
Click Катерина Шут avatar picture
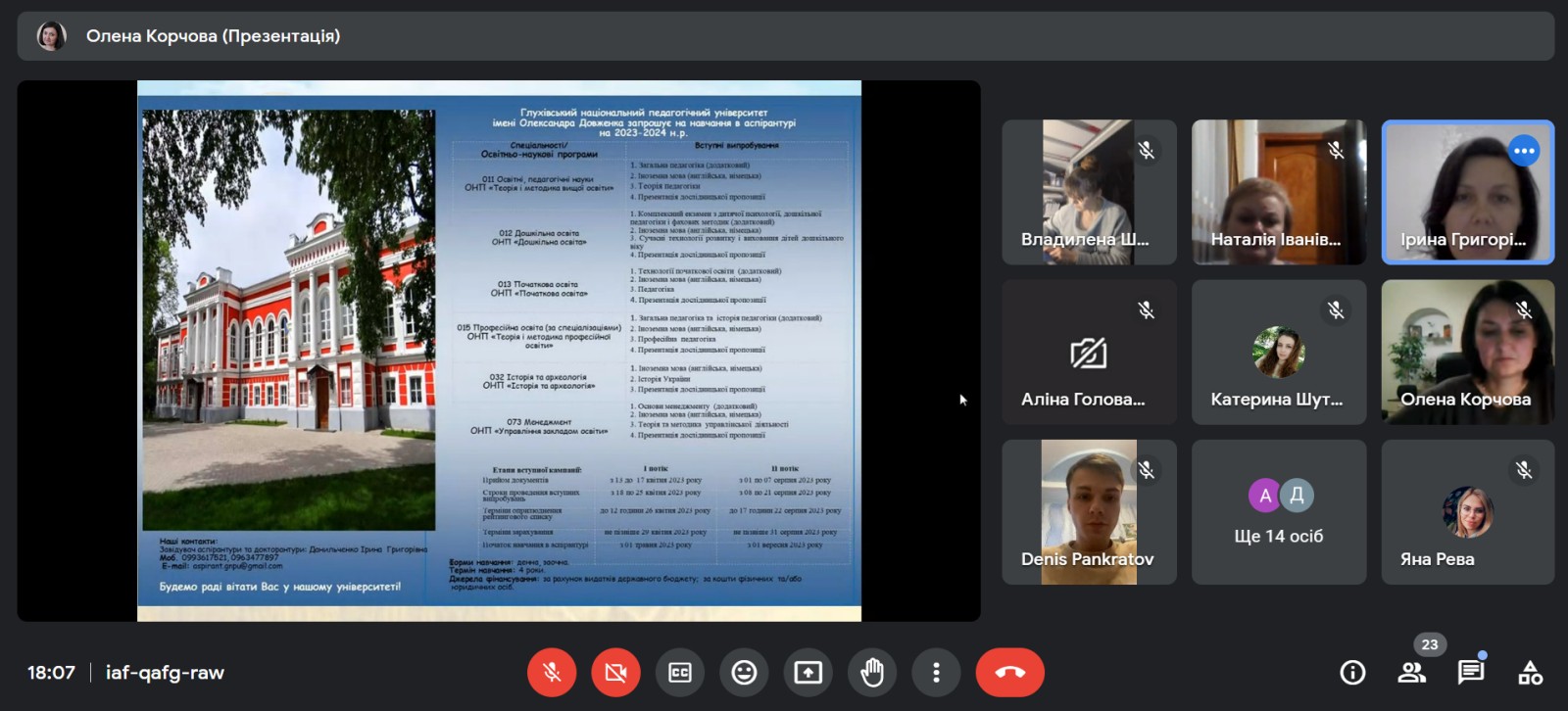coord(1279,353)
